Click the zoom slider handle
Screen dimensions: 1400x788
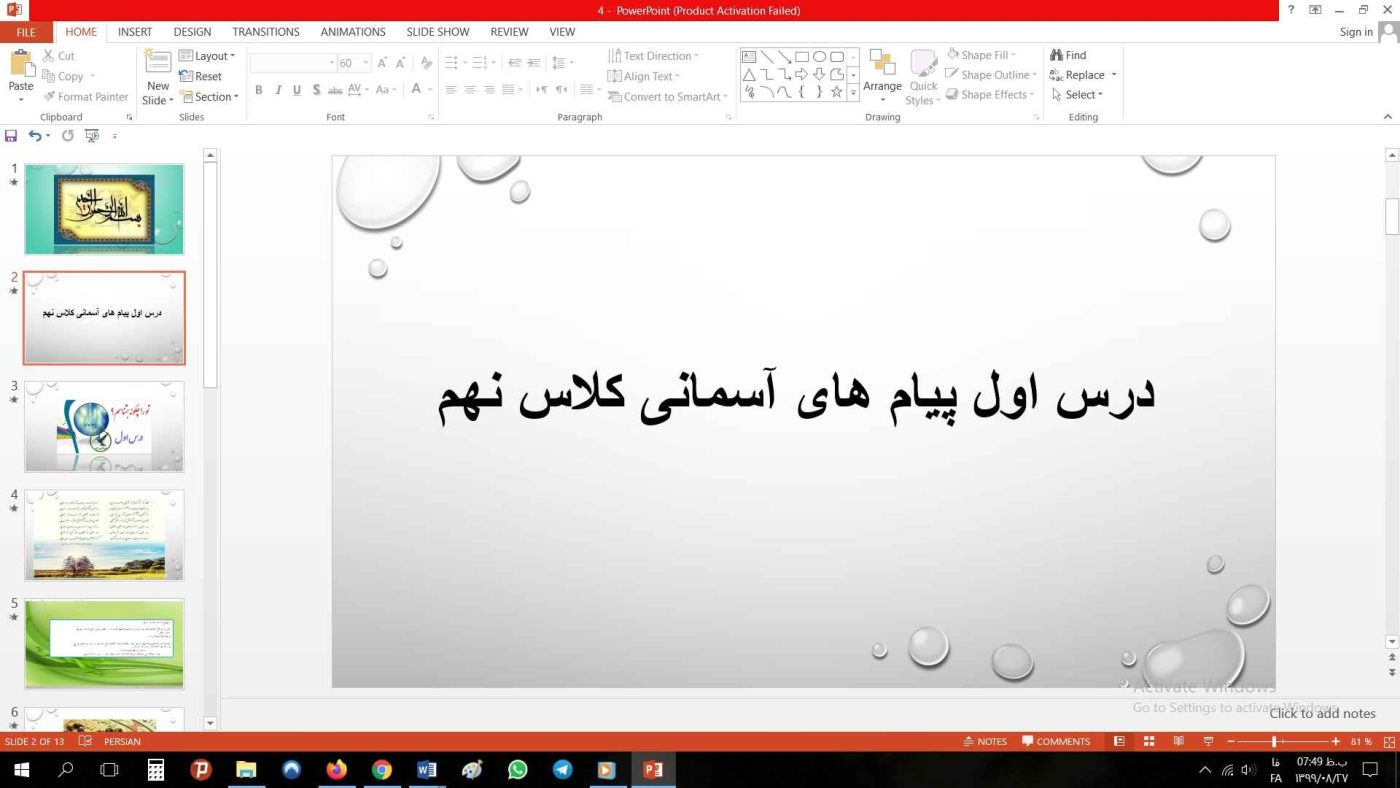(x=1274, y=742)
